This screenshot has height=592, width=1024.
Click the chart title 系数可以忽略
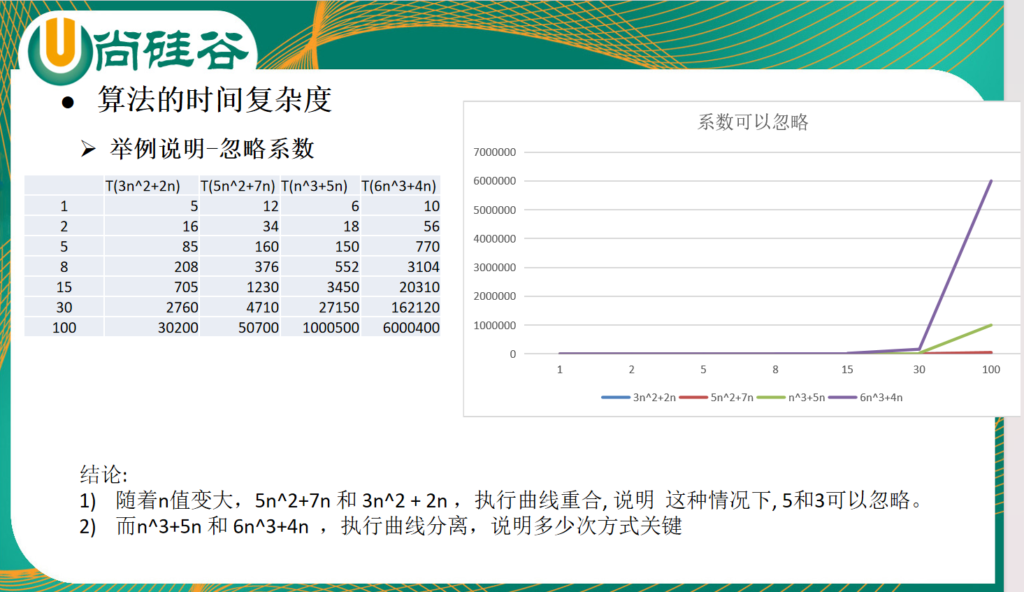click(x=753, y=122)
